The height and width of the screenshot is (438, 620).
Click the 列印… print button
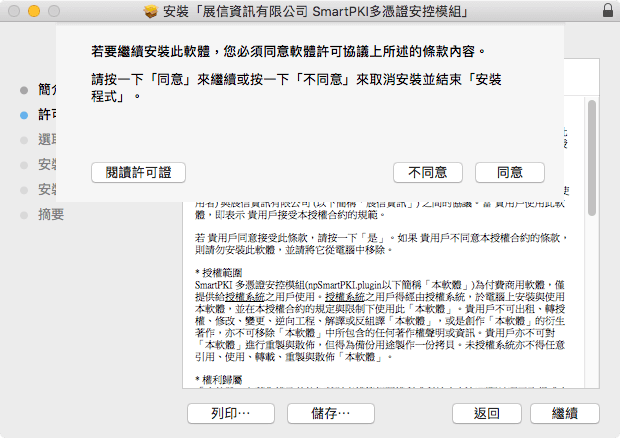click(231, 413)
